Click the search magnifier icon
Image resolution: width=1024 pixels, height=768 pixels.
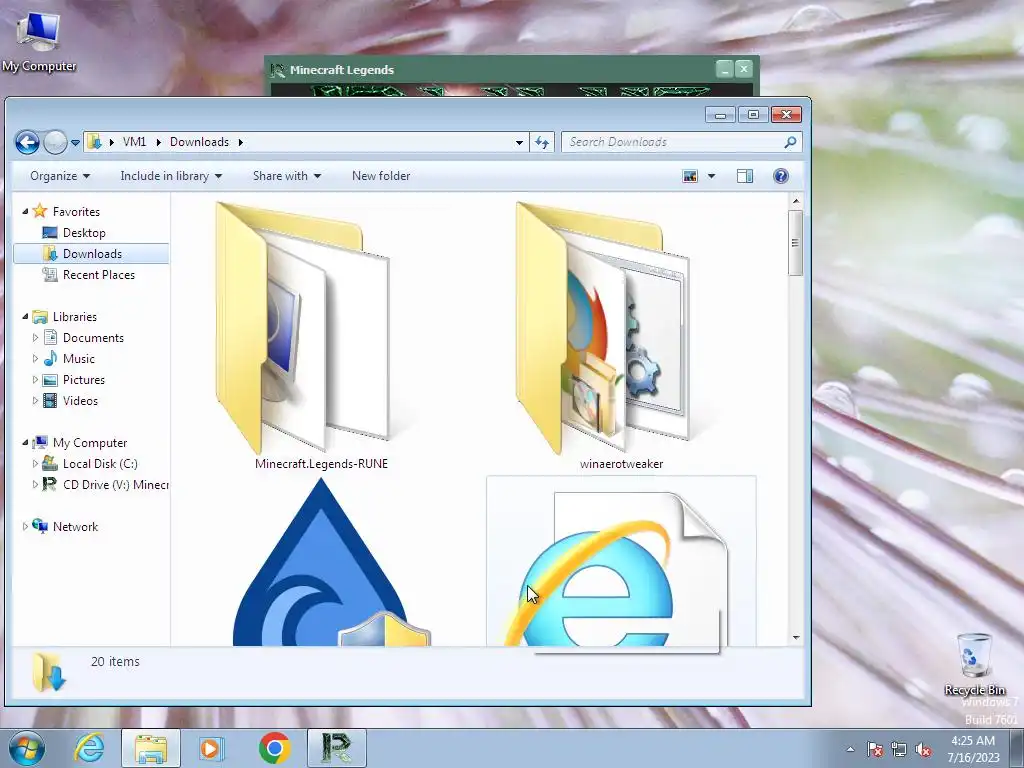coord(790,142)
